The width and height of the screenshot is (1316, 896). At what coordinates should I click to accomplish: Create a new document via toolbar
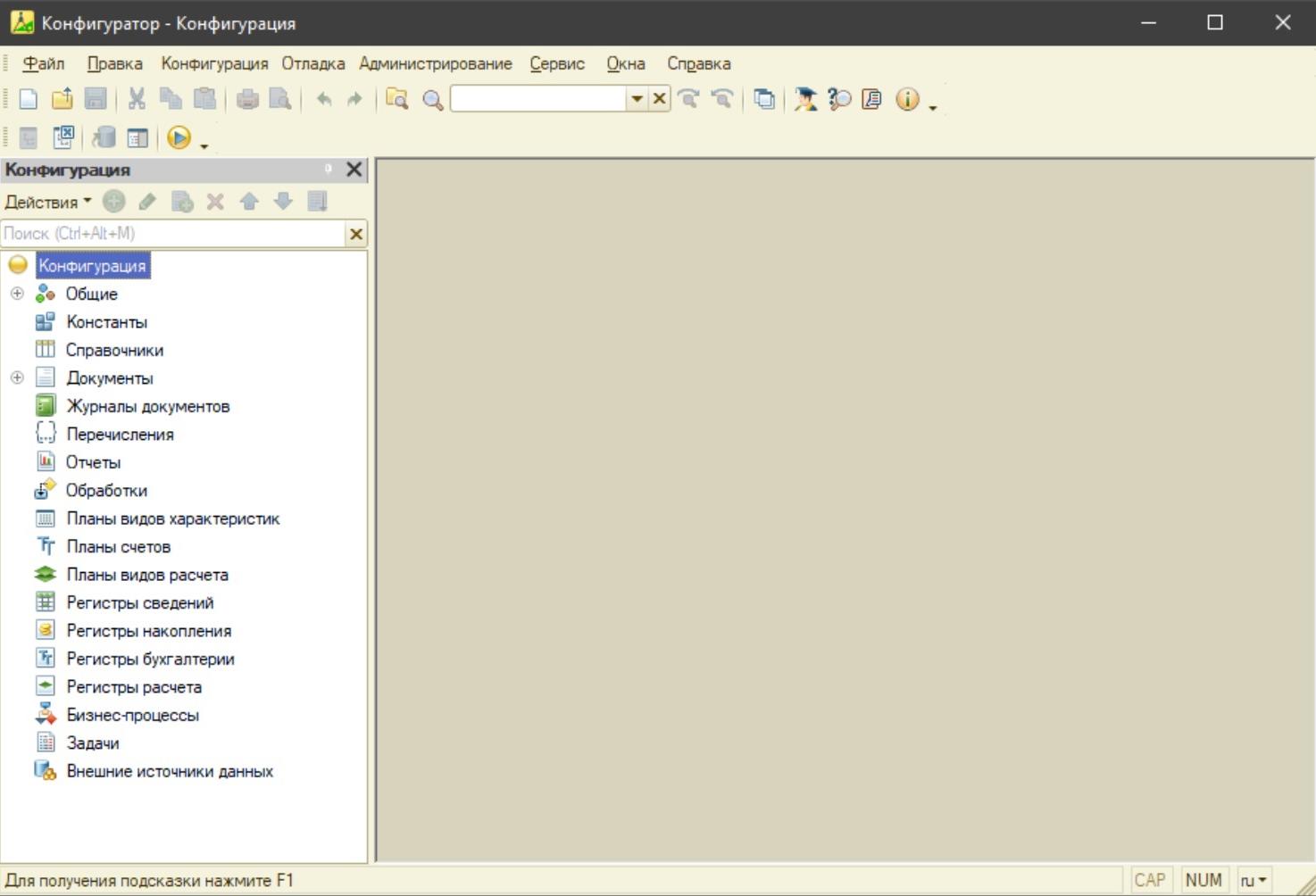pyautogui.click(x=28, y=99)
